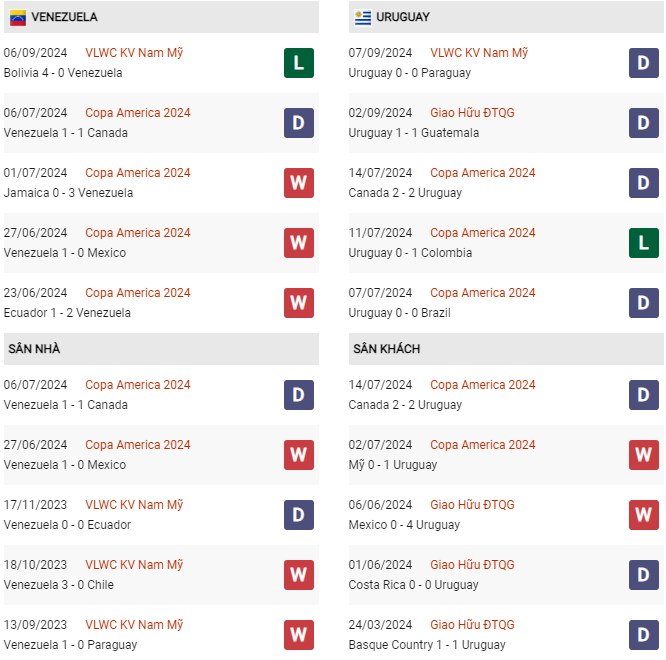Click the L badge for Uruguay 0-1 Colombia
The height and width of the screenshot is (660, 666).
pos(644,243)
